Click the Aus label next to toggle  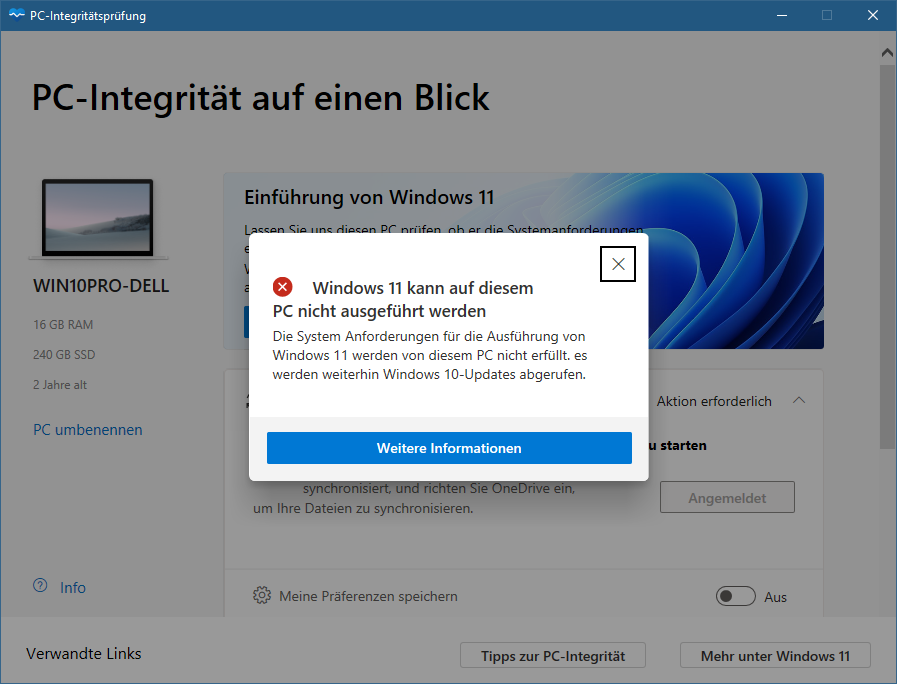[775, 597]
